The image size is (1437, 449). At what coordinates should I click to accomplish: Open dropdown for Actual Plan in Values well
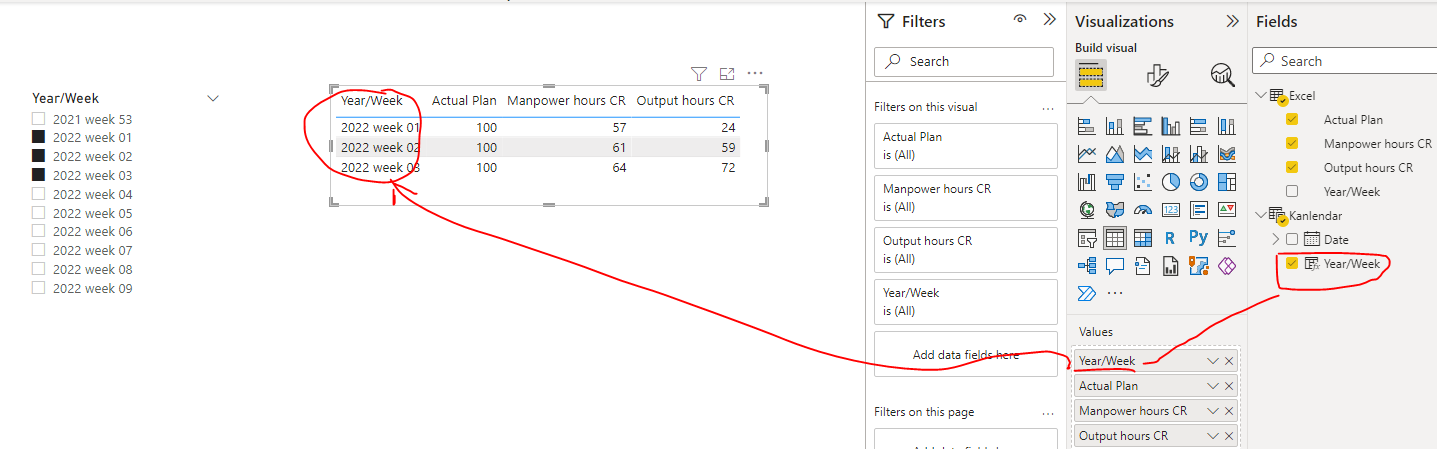pos(1213,385)
